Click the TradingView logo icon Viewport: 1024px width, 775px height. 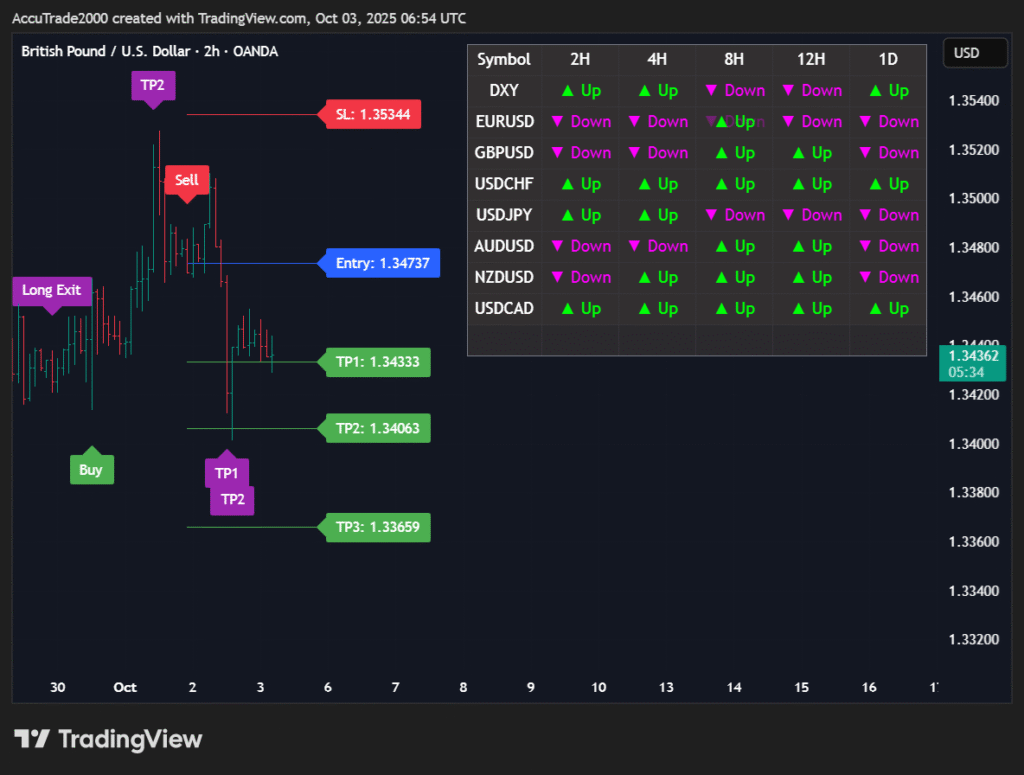pyautogui.click(x=32, y=739)
